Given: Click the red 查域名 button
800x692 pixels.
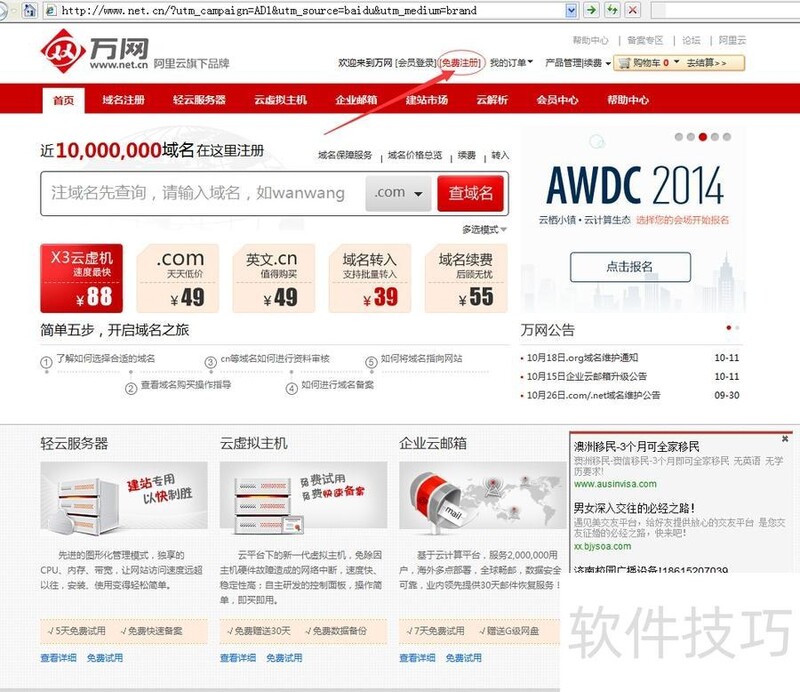Looking at the screenshot, I should pyautogui.click(x=470, y=193).
